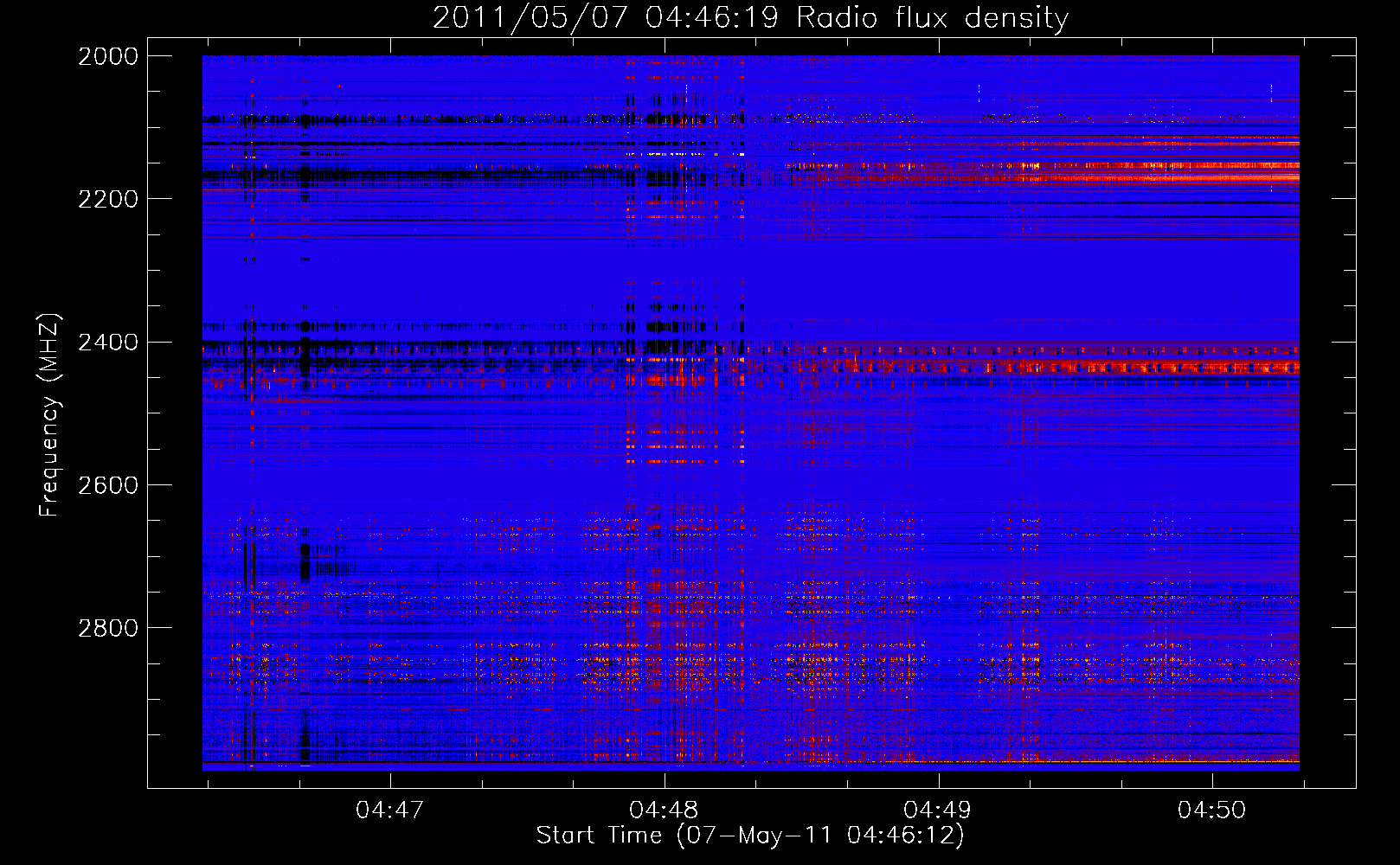This screenshot has height=865, width=1400.
Task: Click the y-axis label 'Frequency (MHZ)'
Action: [x=49, y=414]
